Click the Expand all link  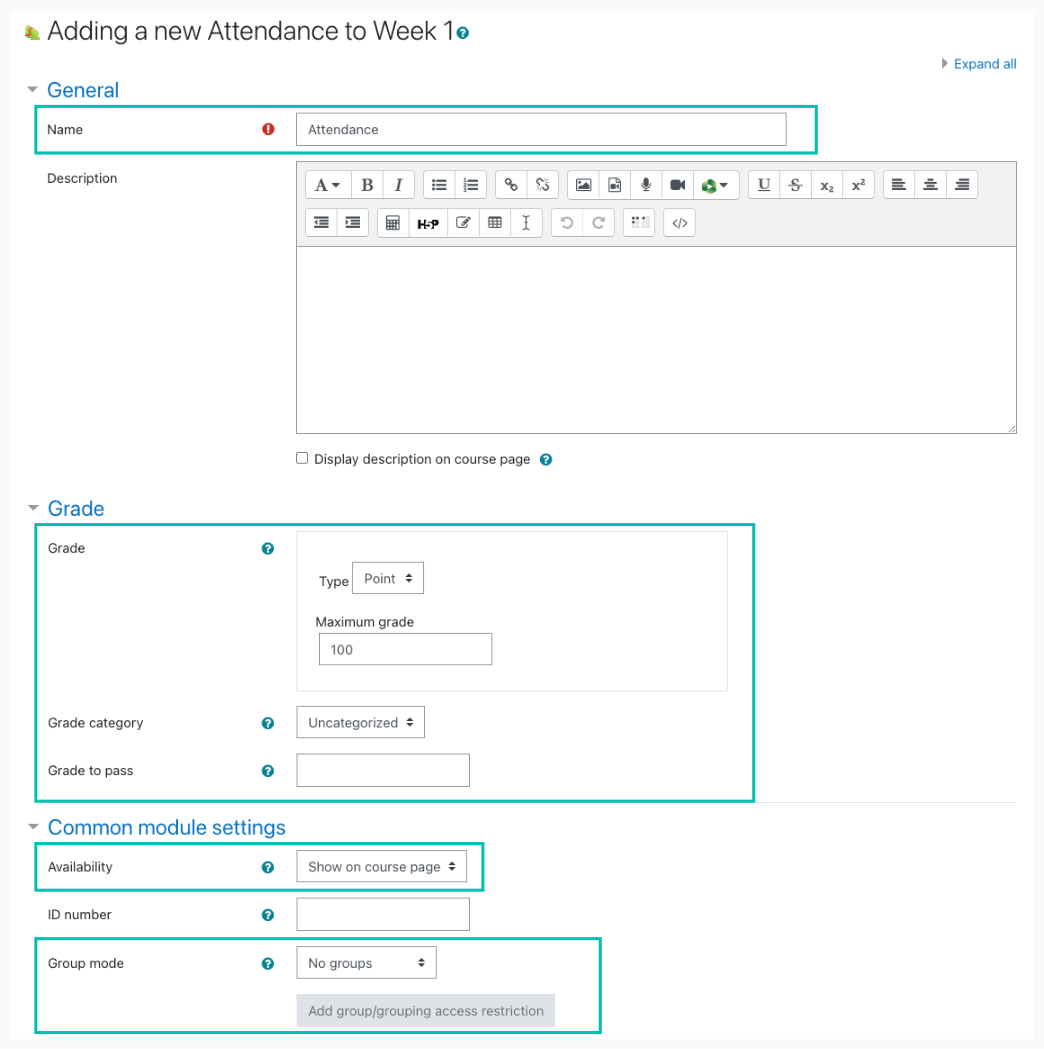point(984,63)
